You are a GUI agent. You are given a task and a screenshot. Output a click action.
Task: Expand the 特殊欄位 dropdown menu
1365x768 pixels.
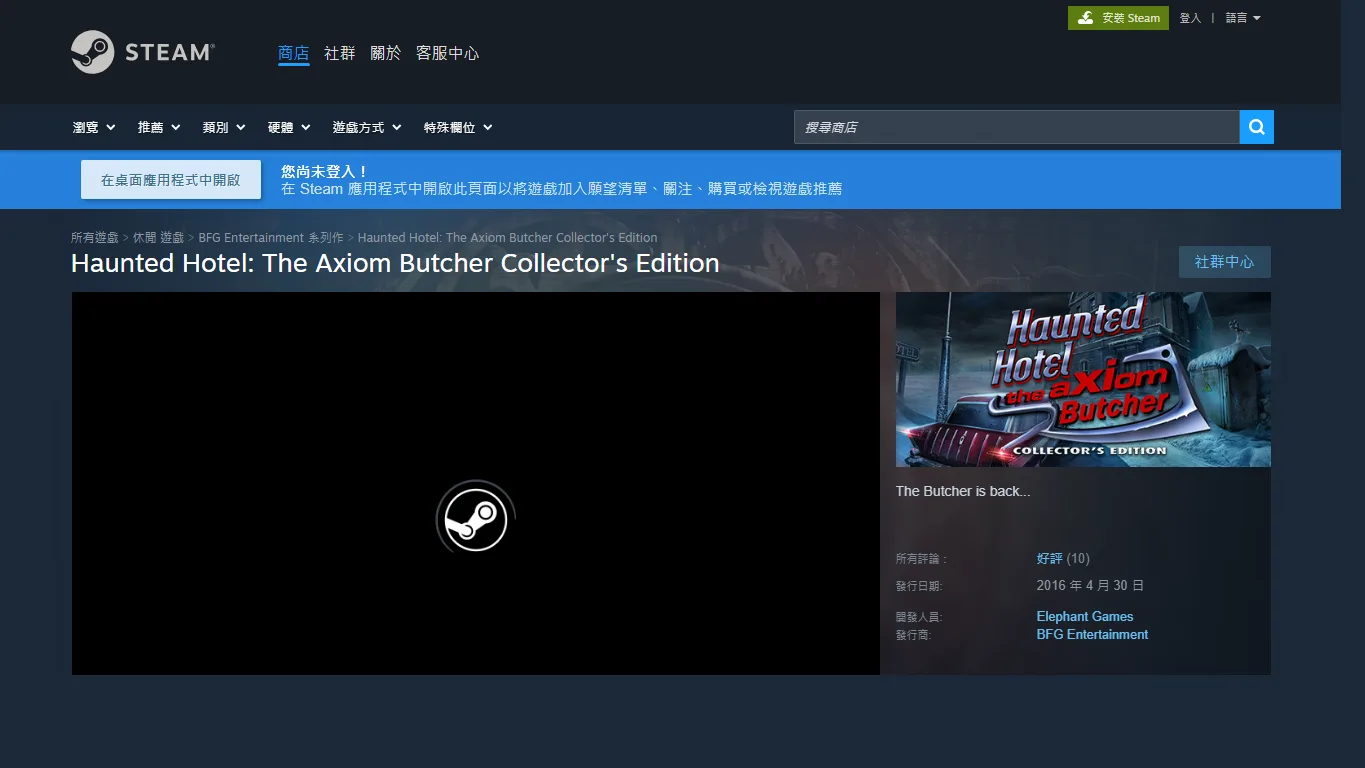click(x=458, y=127)
